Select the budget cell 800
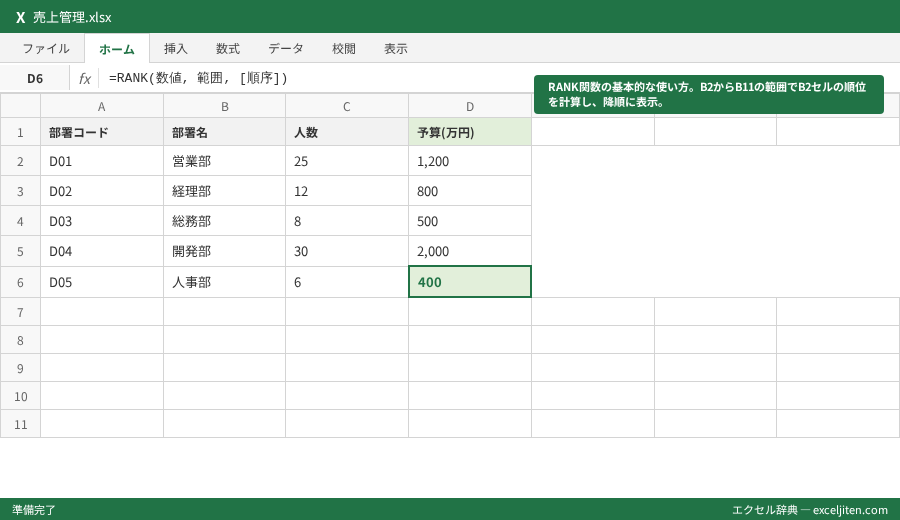 pyautogui.click(x=470, y=191)
